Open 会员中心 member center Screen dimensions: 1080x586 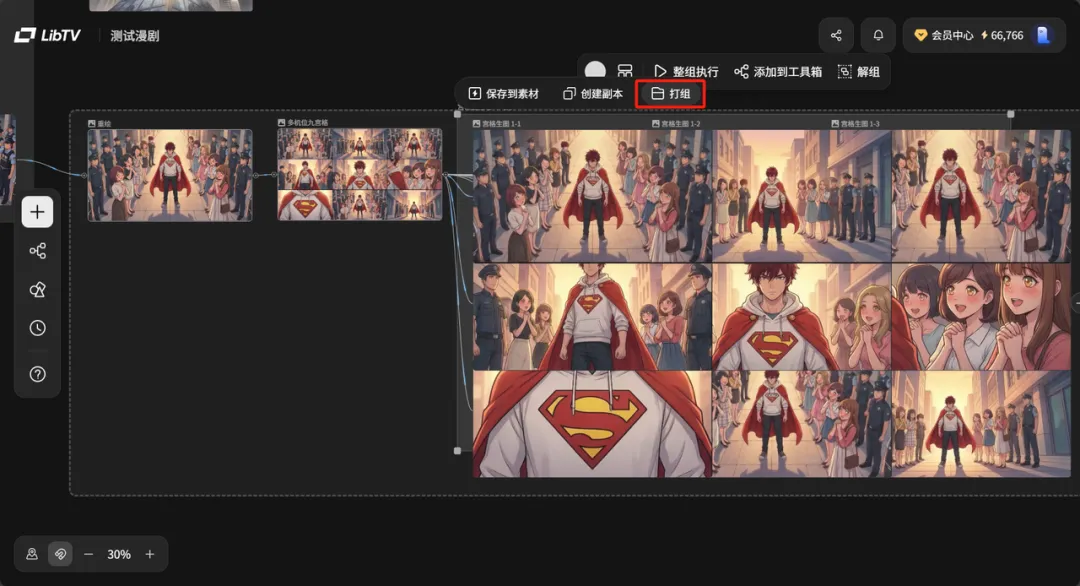tap(944, 35)
